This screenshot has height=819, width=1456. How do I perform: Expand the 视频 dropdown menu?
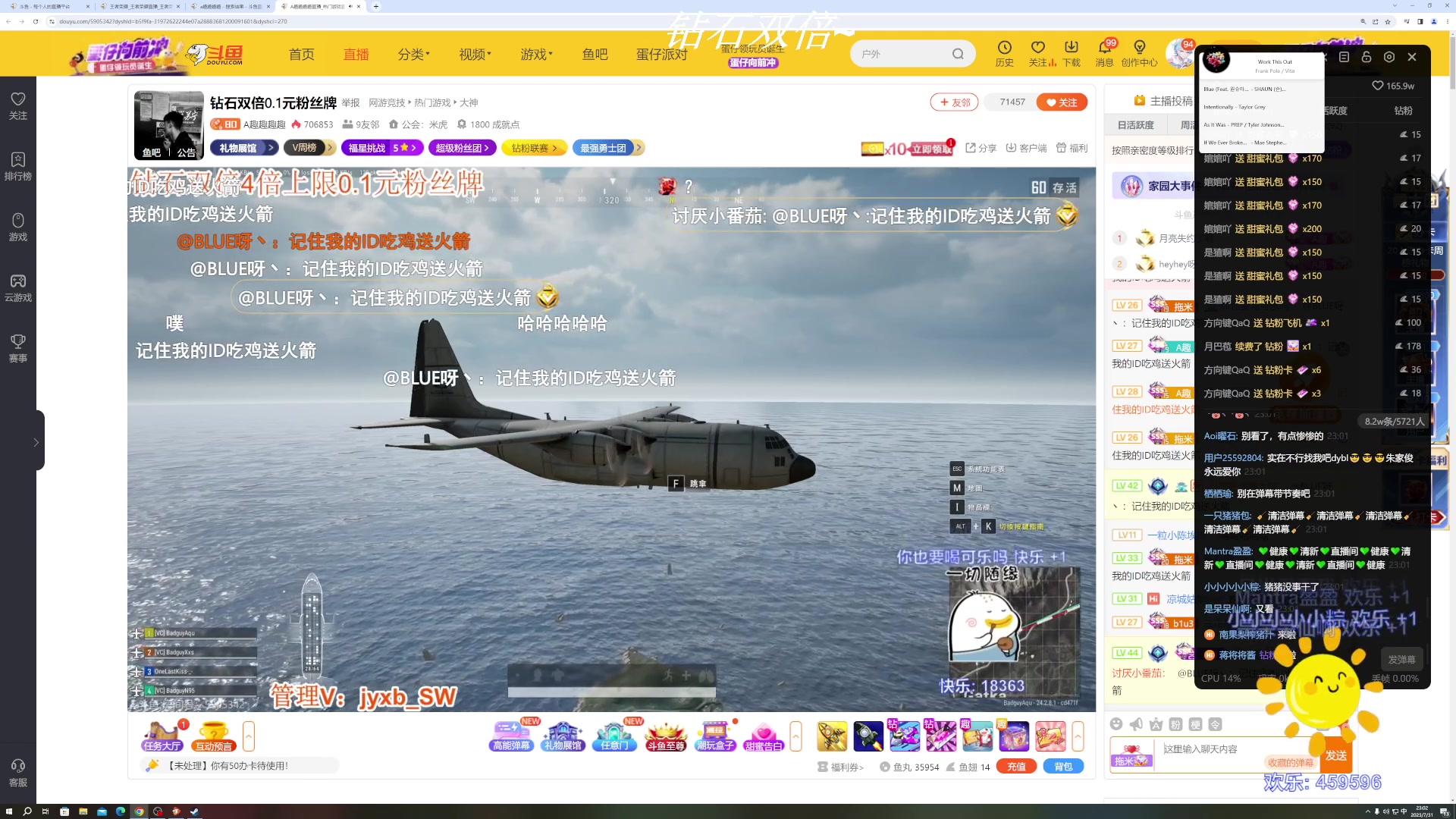pyautogui.click(x=475, y=54)
